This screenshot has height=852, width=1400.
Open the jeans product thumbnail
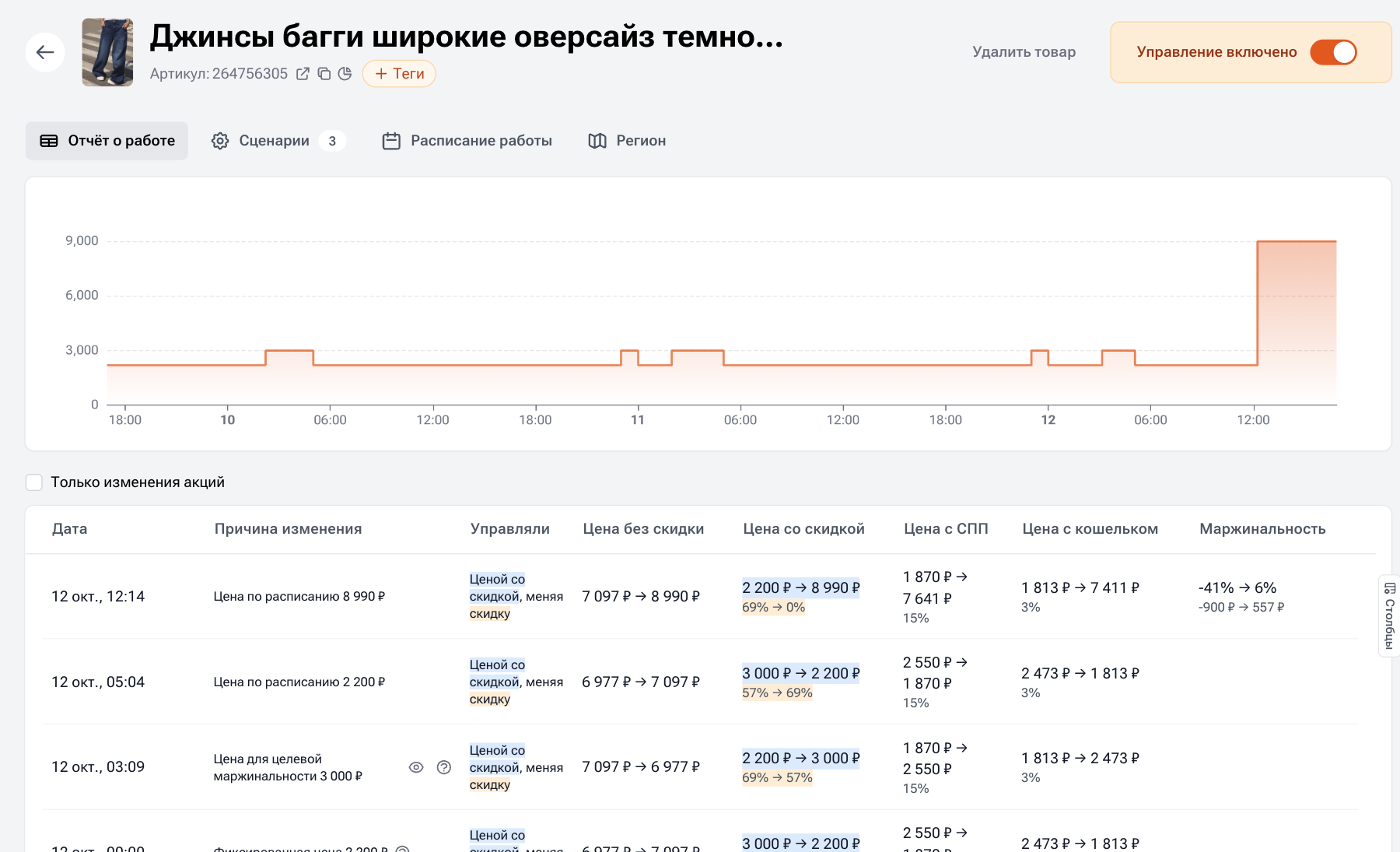[107, 52]
